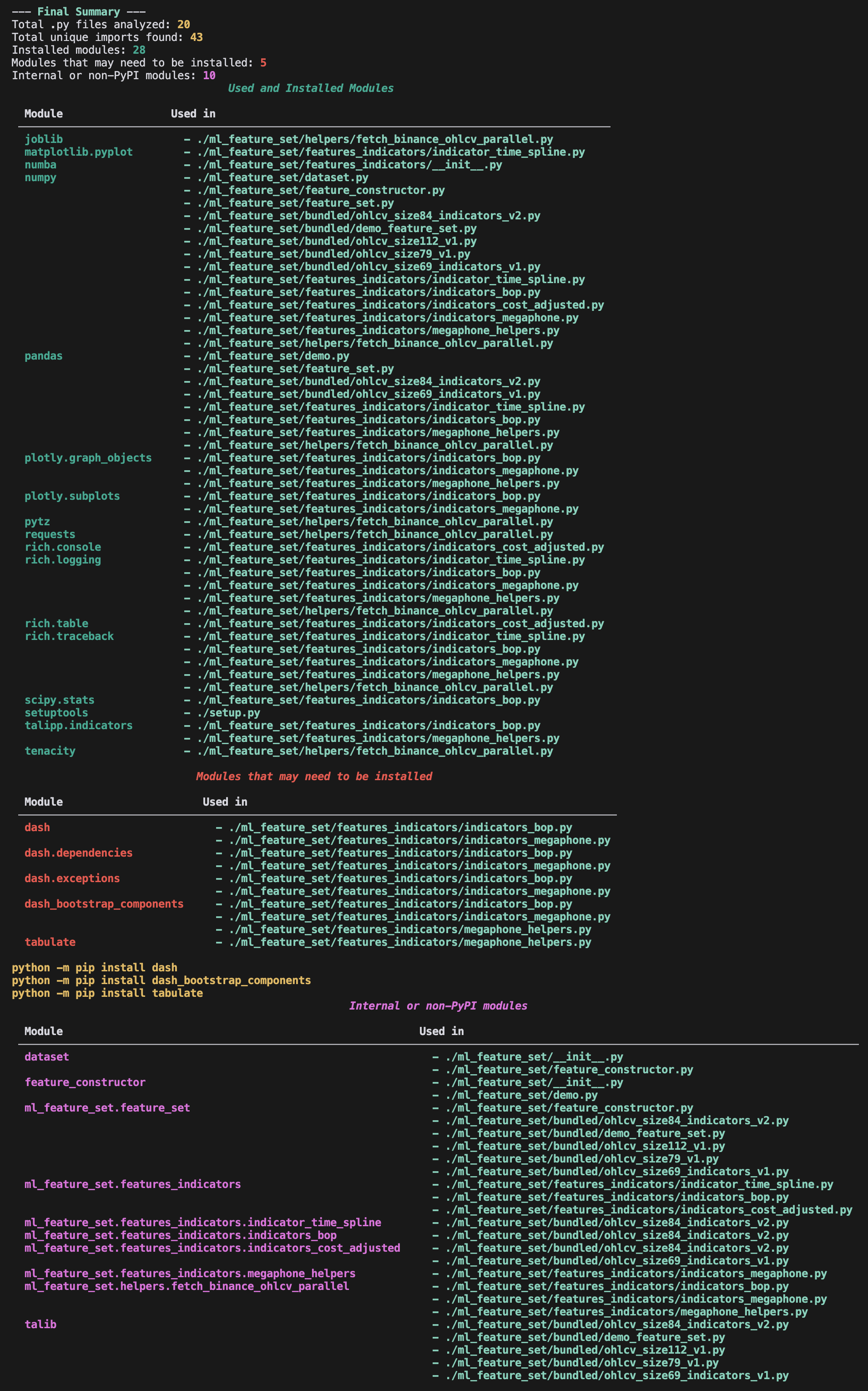
Task: Click tabulate in the missing modules table
Action: [50, 942]
